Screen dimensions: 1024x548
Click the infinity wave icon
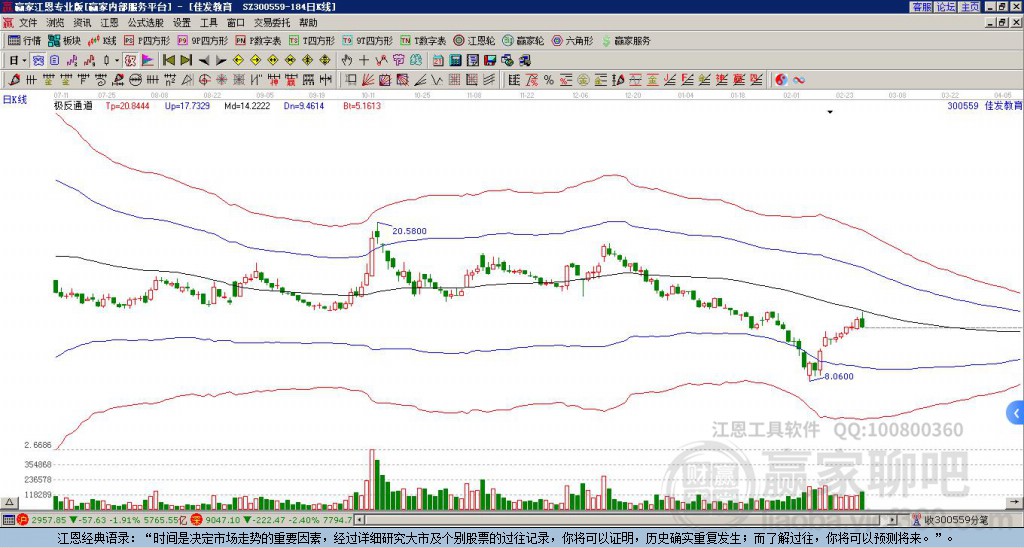pos(799,80)
